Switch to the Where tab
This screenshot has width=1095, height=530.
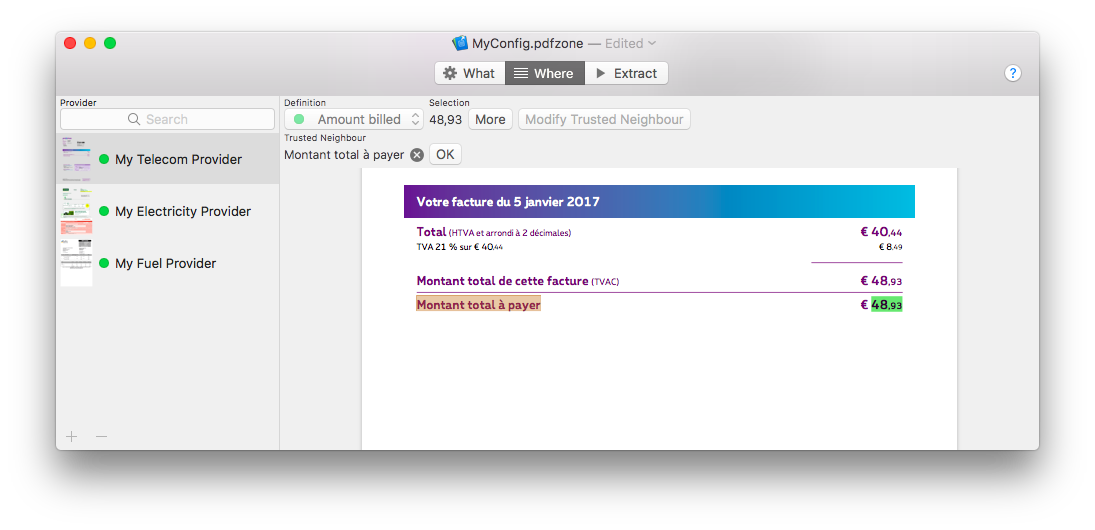pos(544,73)
